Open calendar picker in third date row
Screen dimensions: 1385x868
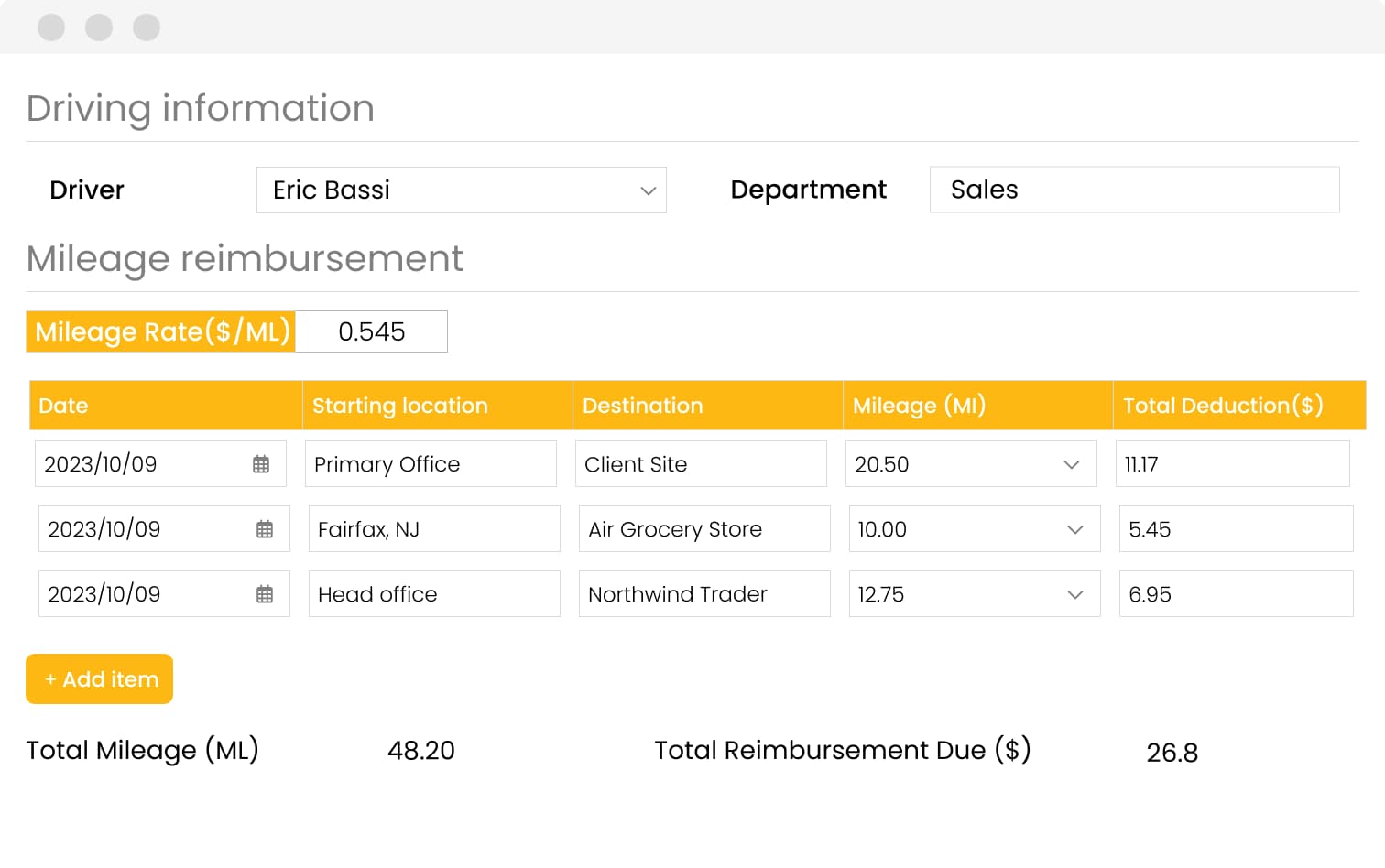point(265,594)
